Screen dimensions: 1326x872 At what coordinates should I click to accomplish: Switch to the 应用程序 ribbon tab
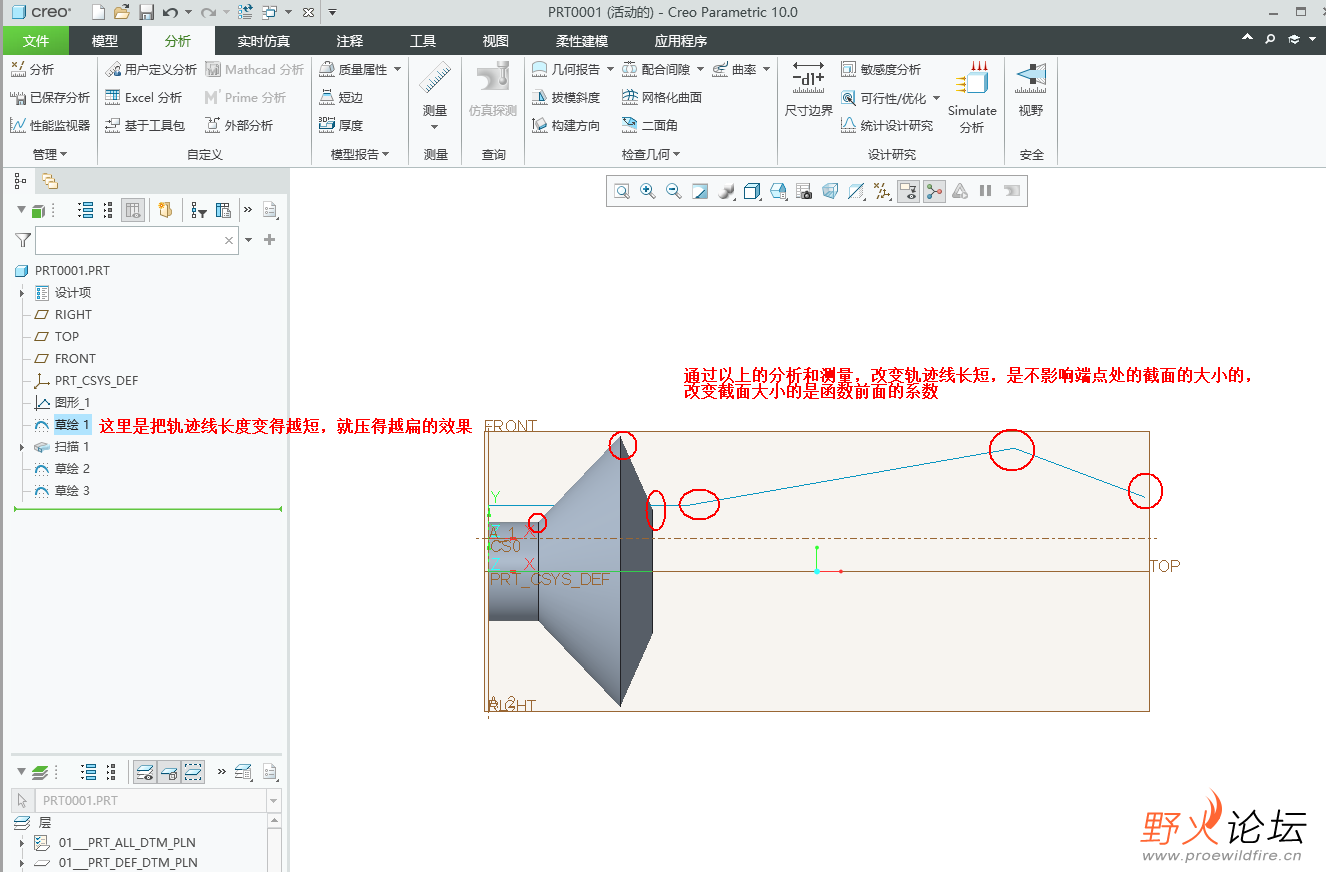point(680,41)
